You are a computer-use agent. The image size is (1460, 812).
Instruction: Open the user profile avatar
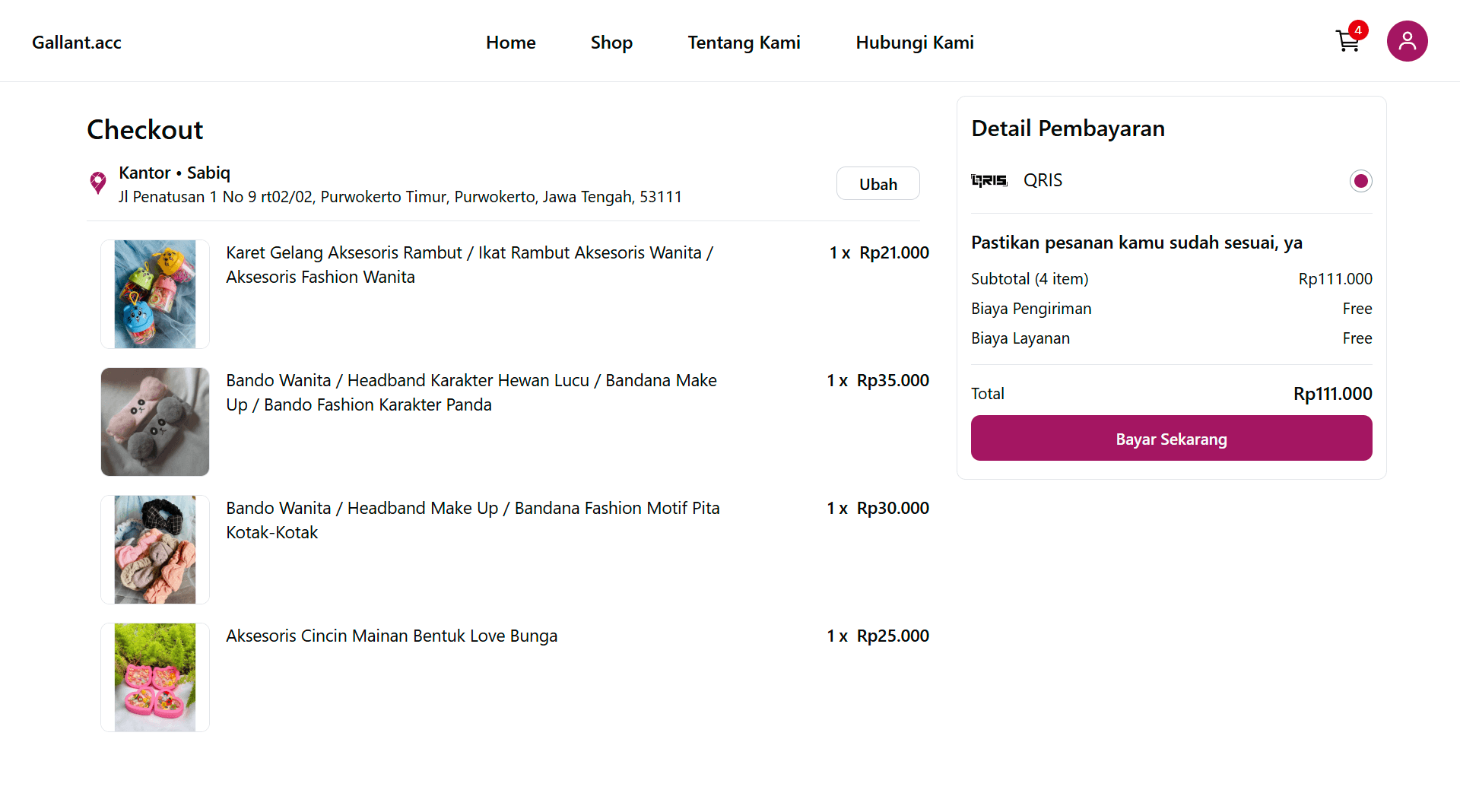point(1407,41)
